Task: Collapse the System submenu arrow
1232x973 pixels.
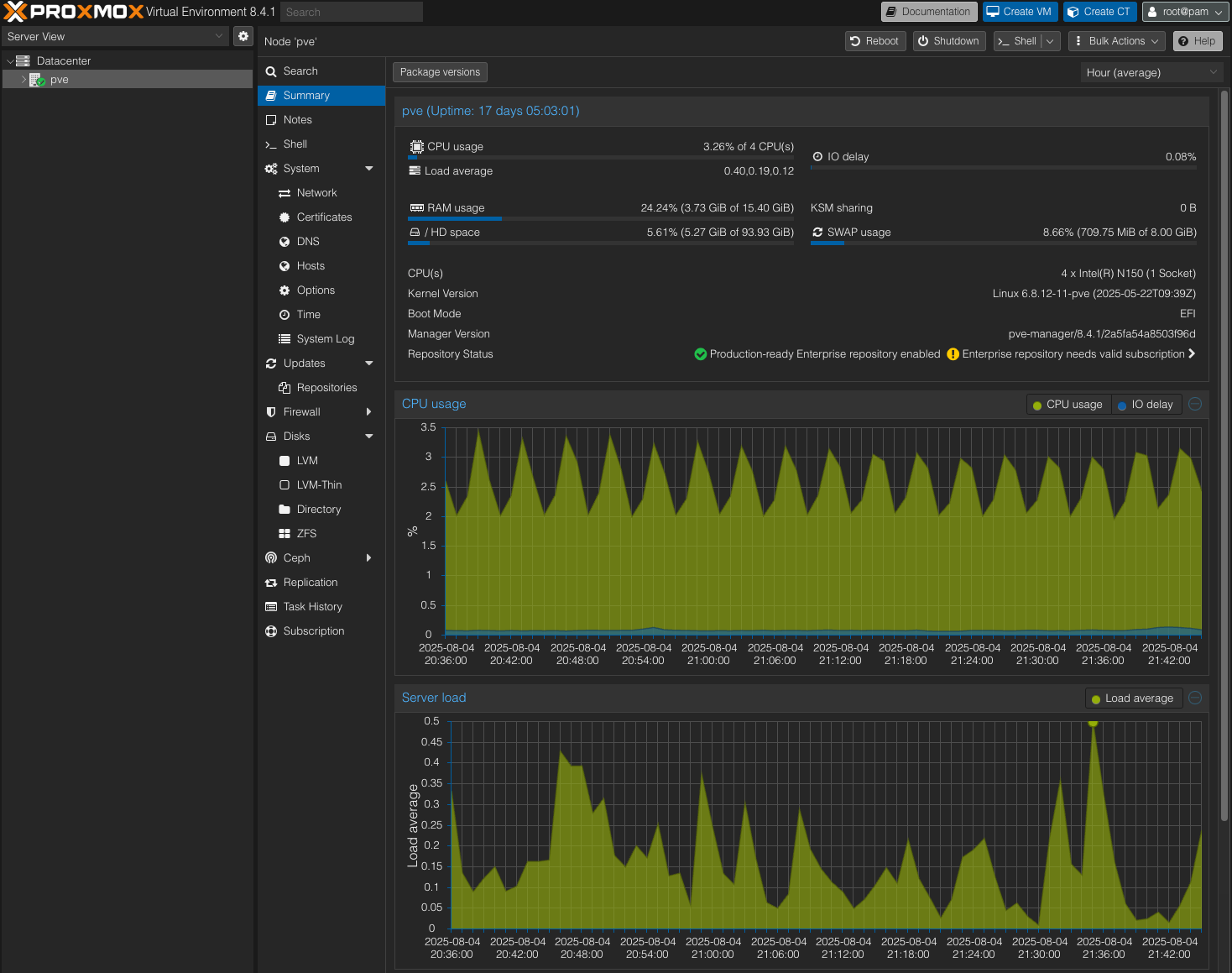Action: click(x=369, y=169)
